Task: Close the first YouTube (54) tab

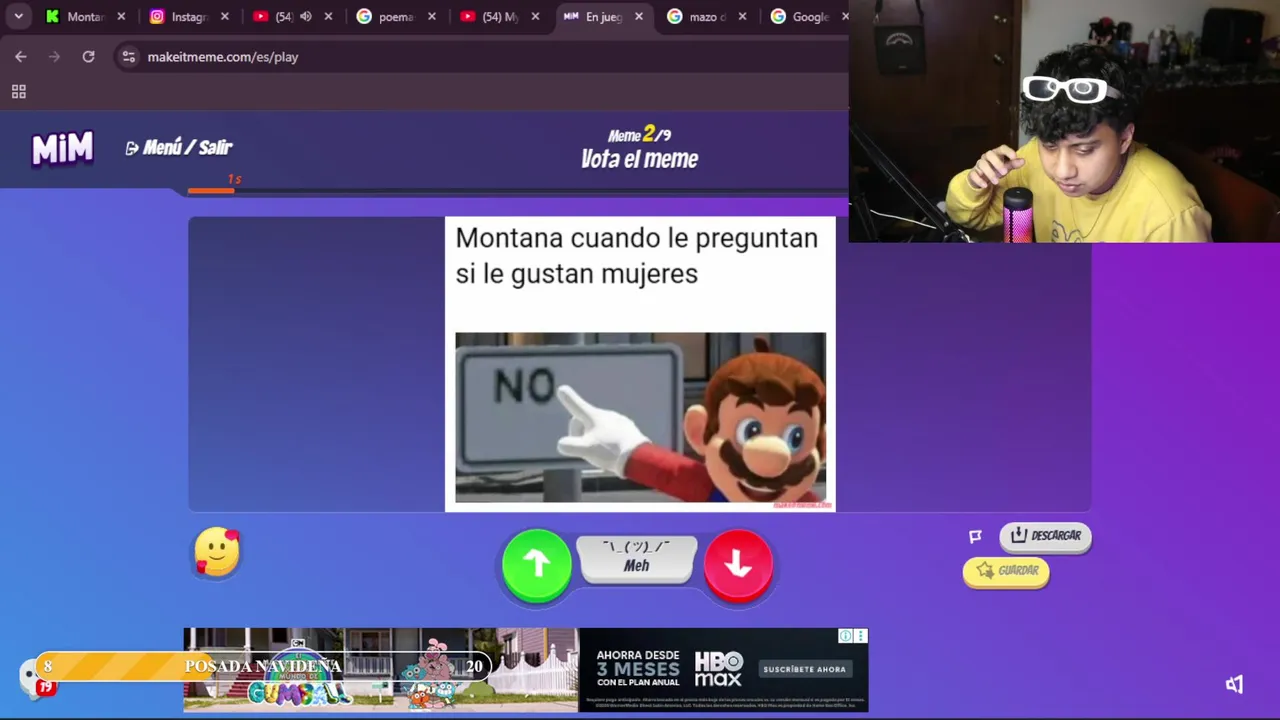Action: point(328,17)
